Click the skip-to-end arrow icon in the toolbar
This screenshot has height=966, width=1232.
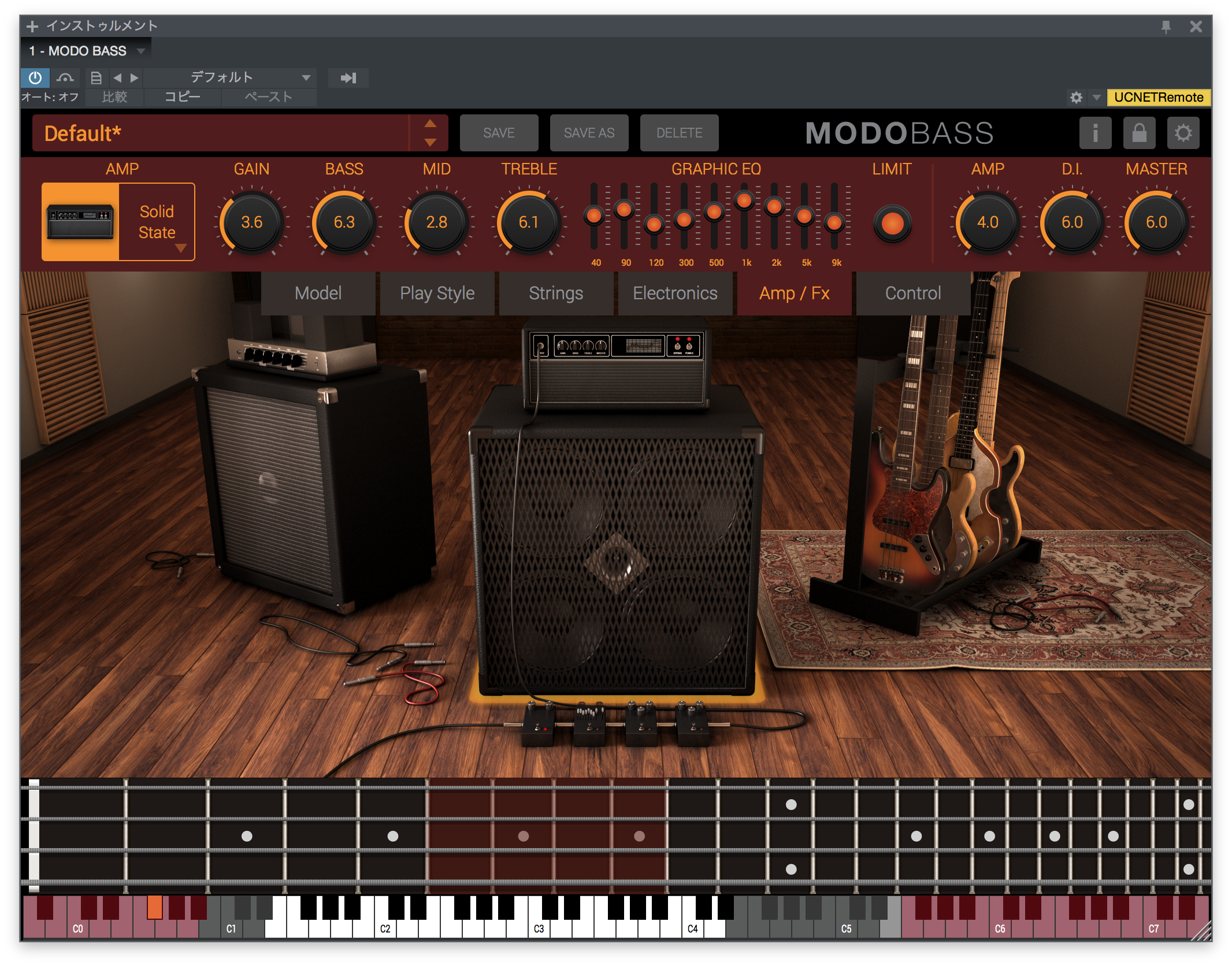tap(348, 77)
